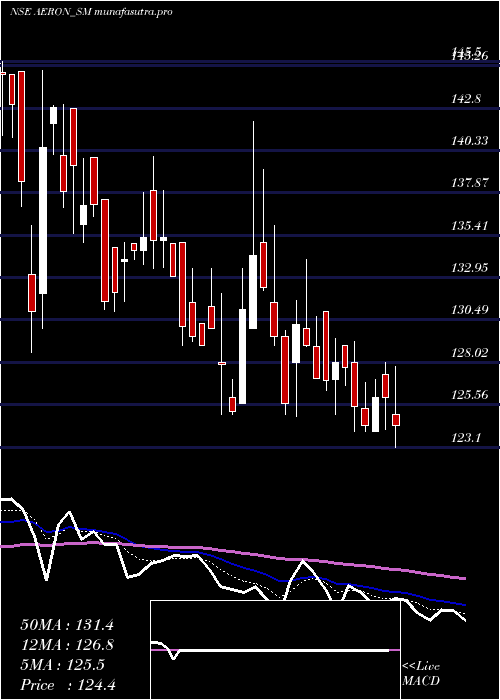500x700 pixels.
Task: Click the 5MA : 125.5 readout
Action: click(62, 665)
